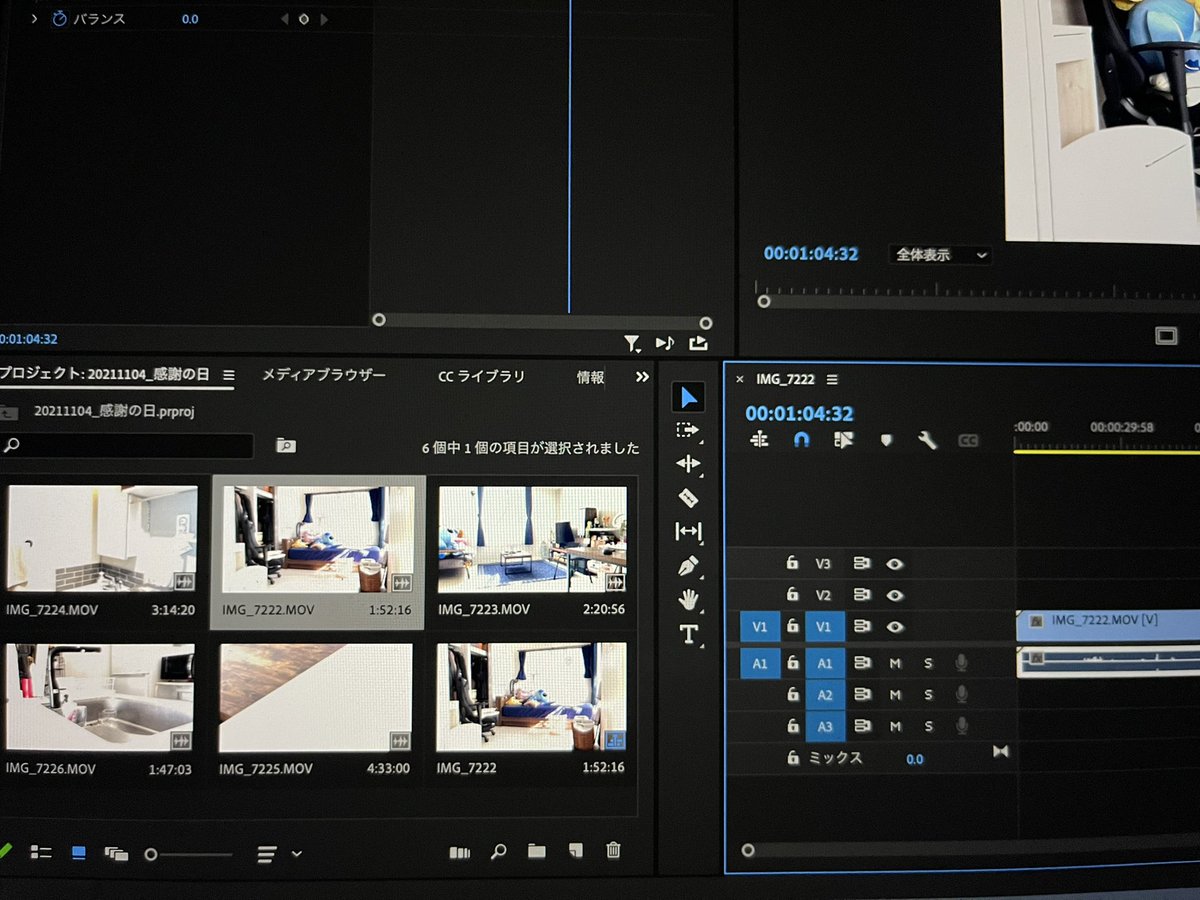The height and width of the screenshot is (900, 1200).
Task: Toggle lock on V2 track
Action: [792, 595]
